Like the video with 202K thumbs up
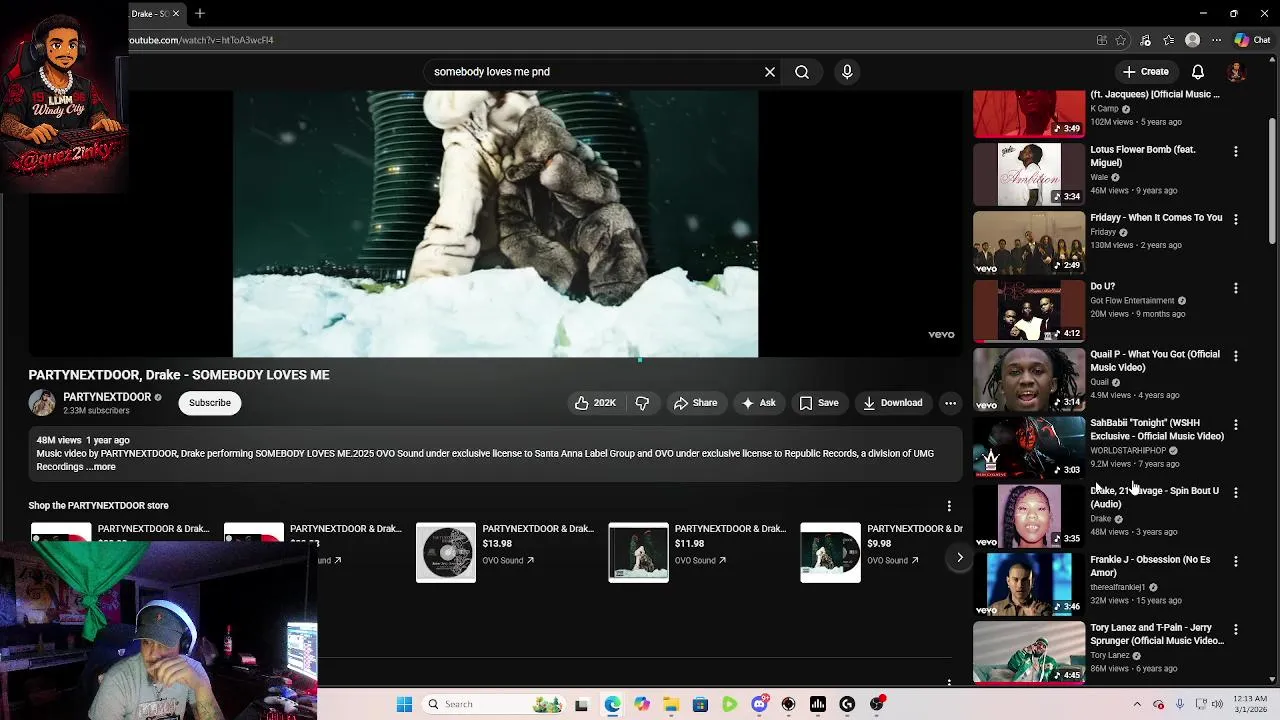This screenshot has height=720, width=1280. tap(595, 403)
